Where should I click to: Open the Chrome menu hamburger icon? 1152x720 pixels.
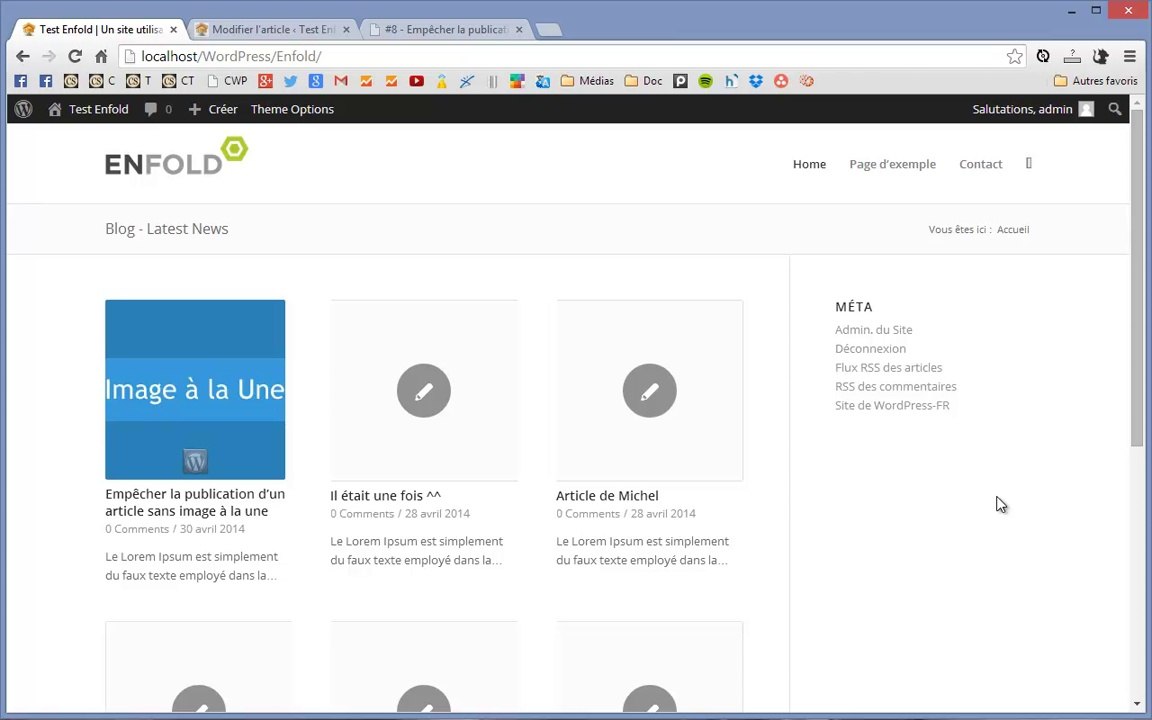(1130, 56)
